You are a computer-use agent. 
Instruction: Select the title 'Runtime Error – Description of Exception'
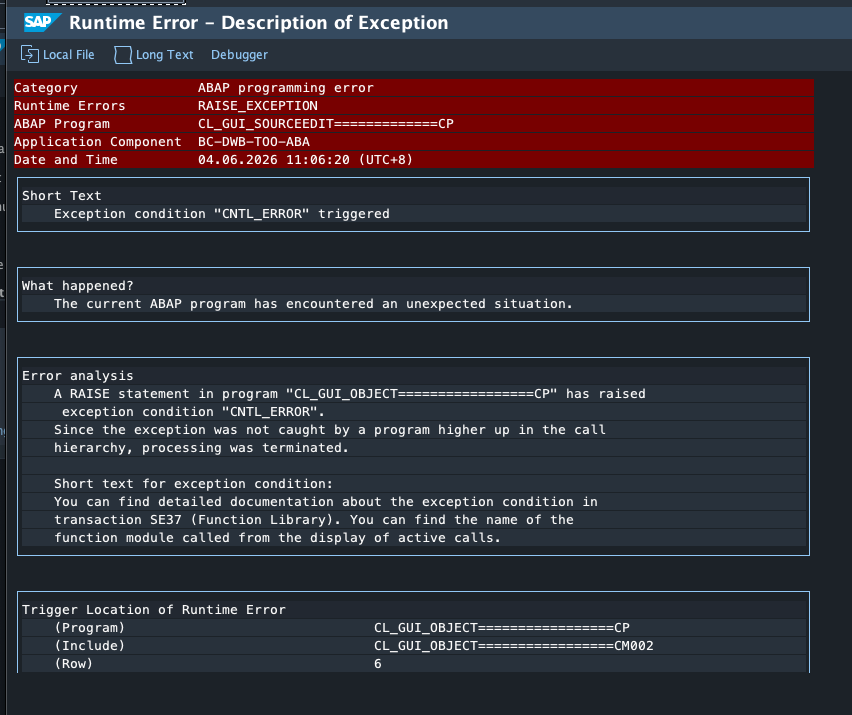coord(259,23)
